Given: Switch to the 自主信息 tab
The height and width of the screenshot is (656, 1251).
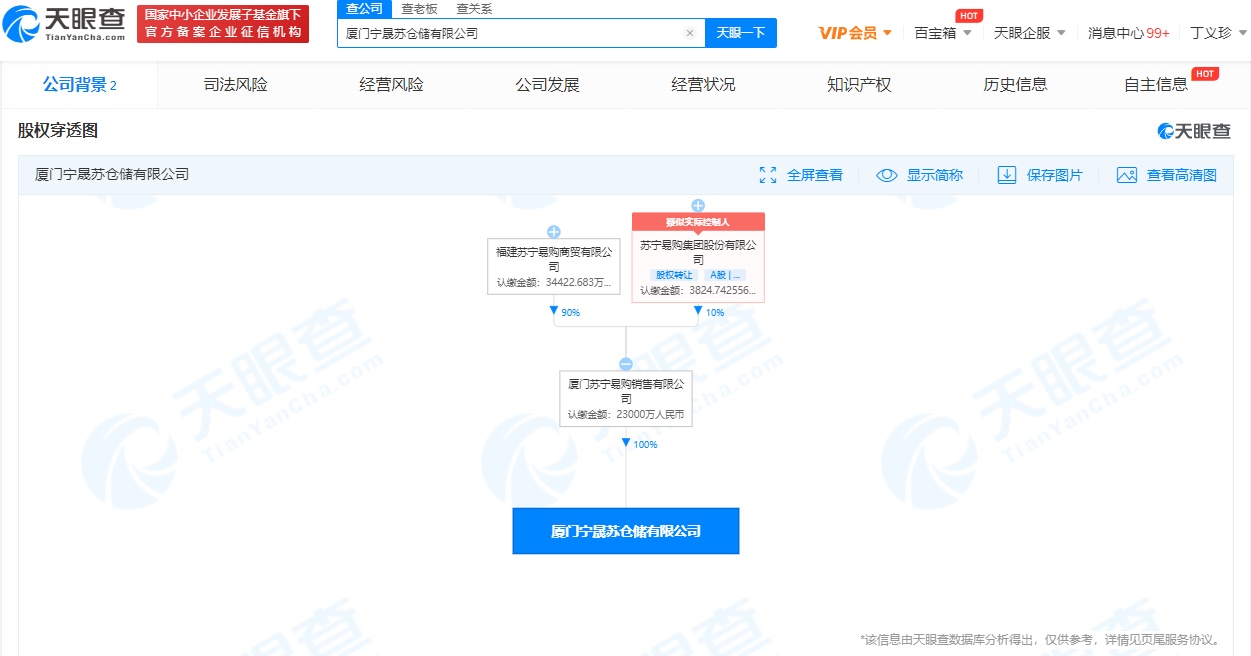Looking at the screenshot, I should (x=1157, y=85).
